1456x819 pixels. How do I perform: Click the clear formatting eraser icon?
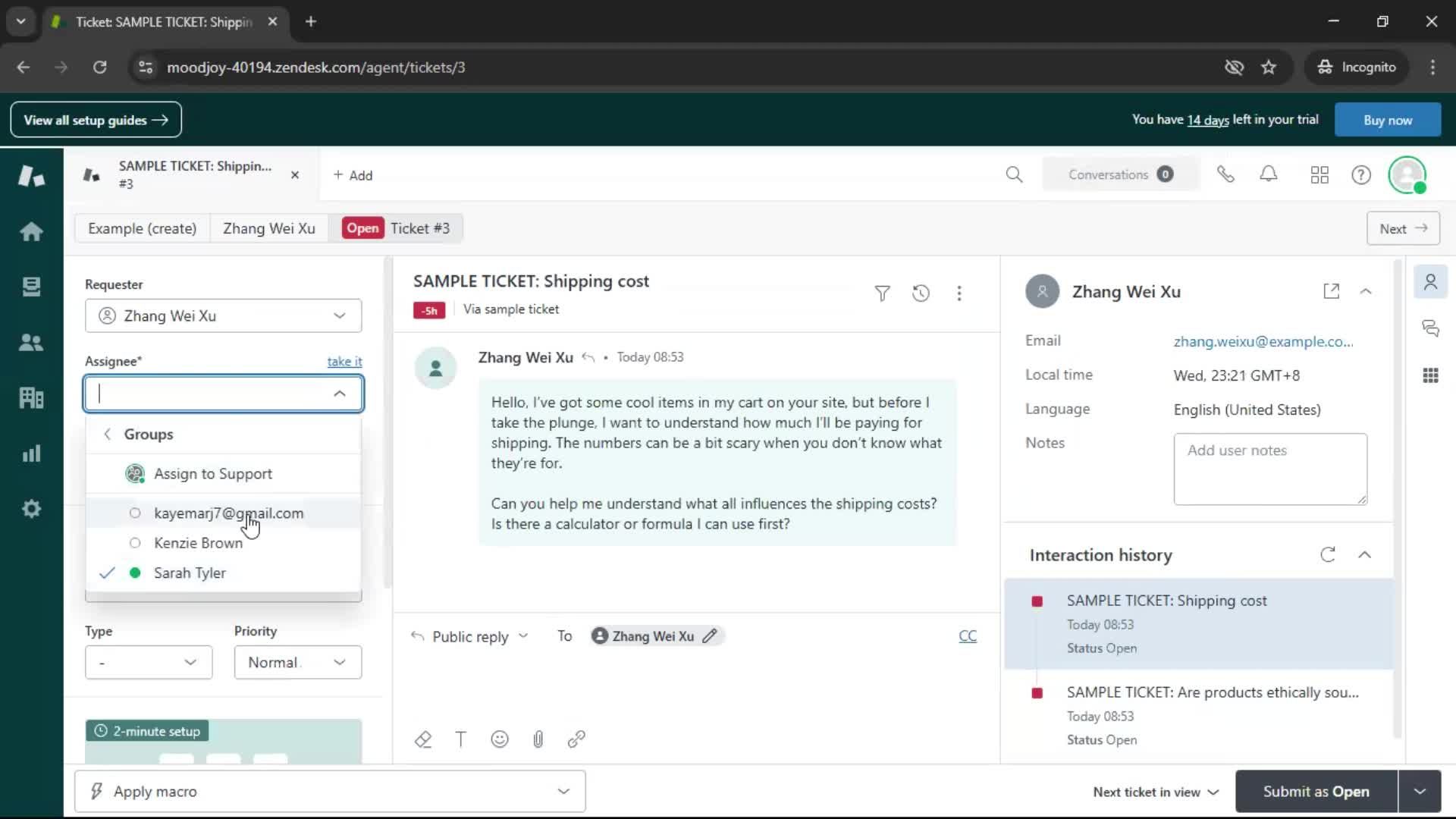point(423,739)
